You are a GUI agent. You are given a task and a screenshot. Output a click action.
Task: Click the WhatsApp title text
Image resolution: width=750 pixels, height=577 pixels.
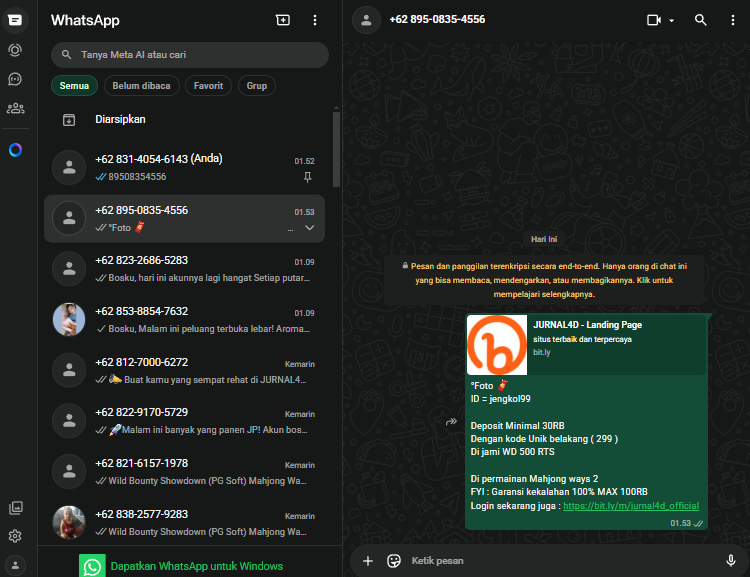[x=85, y=20]
